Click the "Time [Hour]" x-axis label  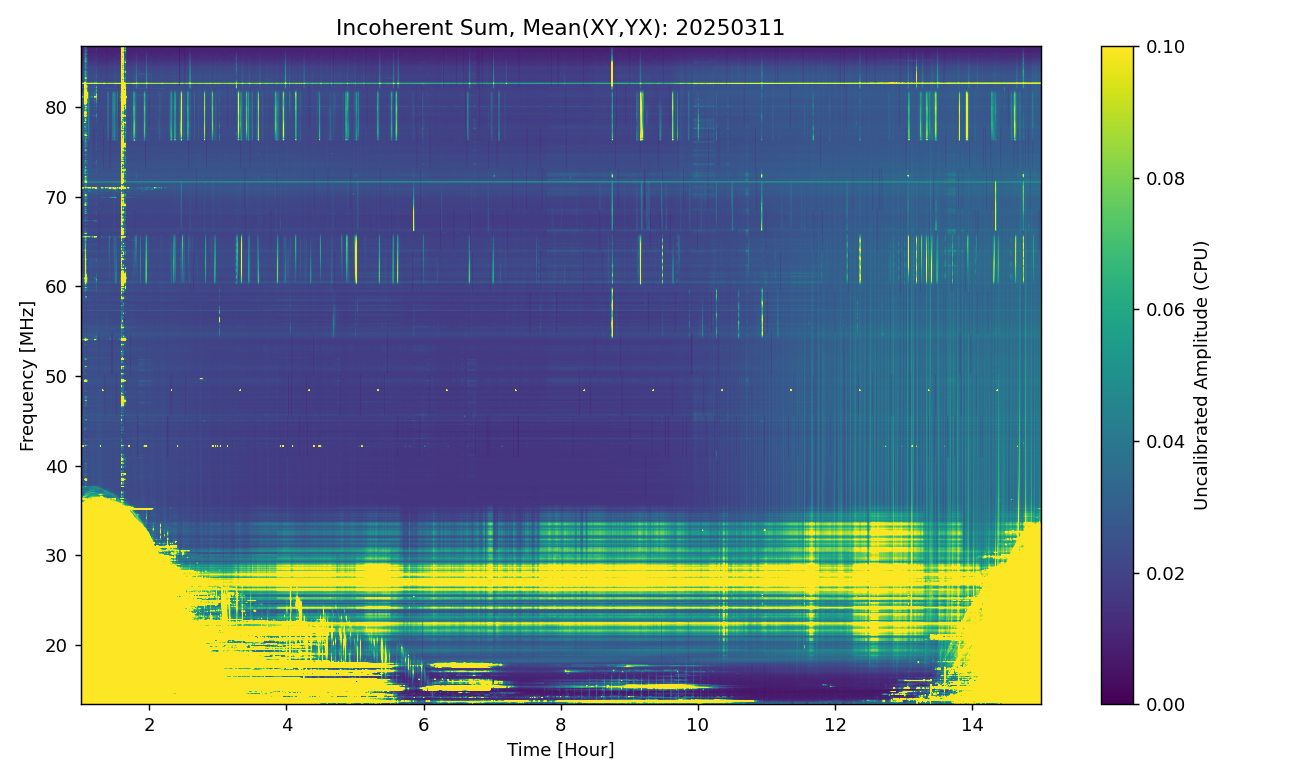click(560, 750)
